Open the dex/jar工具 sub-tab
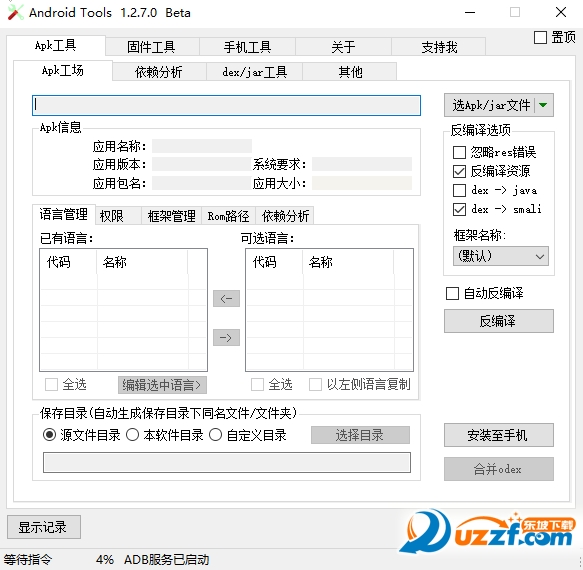 (254, 72)
